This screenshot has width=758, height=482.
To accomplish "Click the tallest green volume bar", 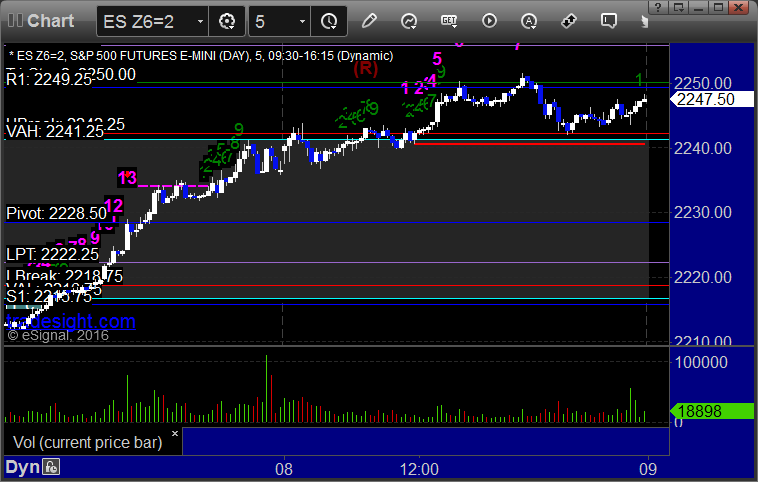I will click(x=266, y=389).
